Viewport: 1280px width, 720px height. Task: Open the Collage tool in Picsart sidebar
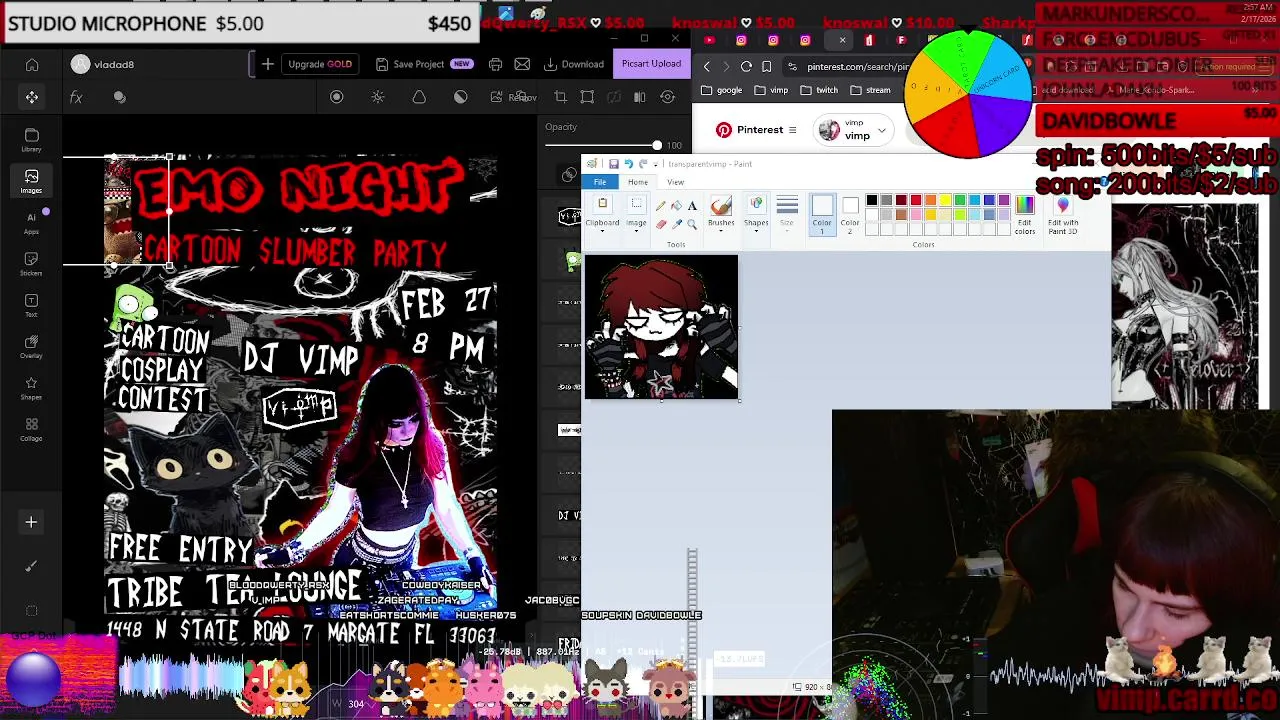tap(32, 429)
